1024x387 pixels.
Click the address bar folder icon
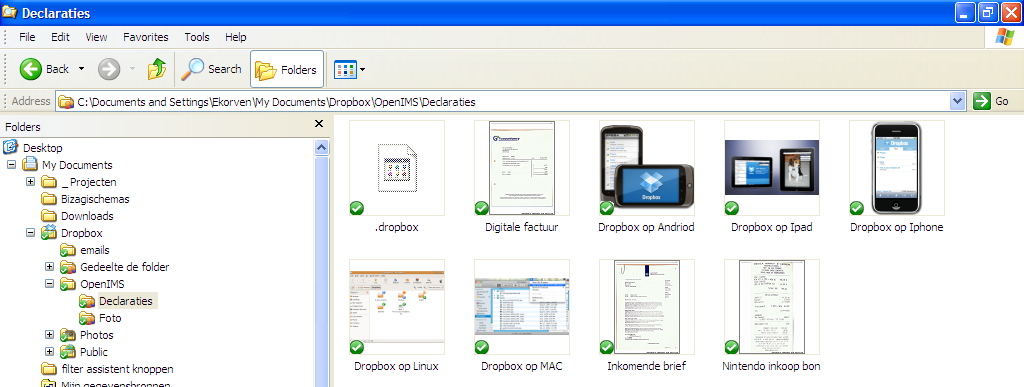point(65,102)
